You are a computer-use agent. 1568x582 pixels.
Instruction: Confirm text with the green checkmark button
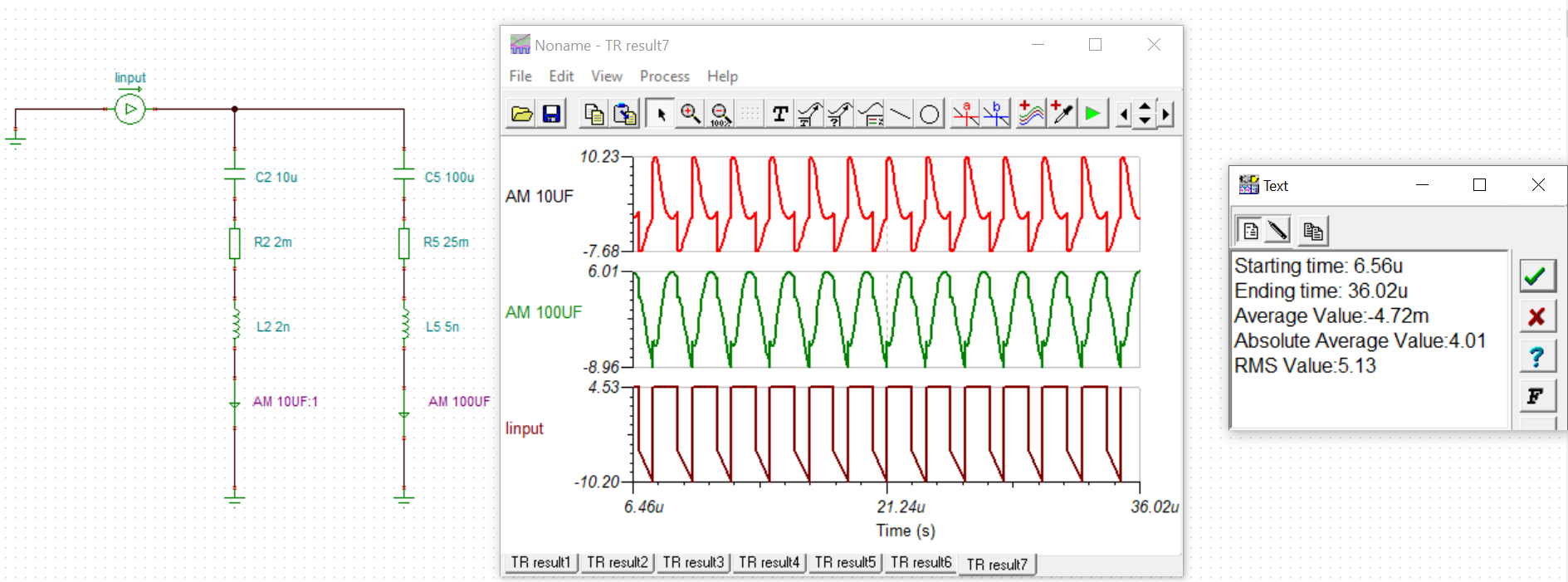[x=1536, y=276]
